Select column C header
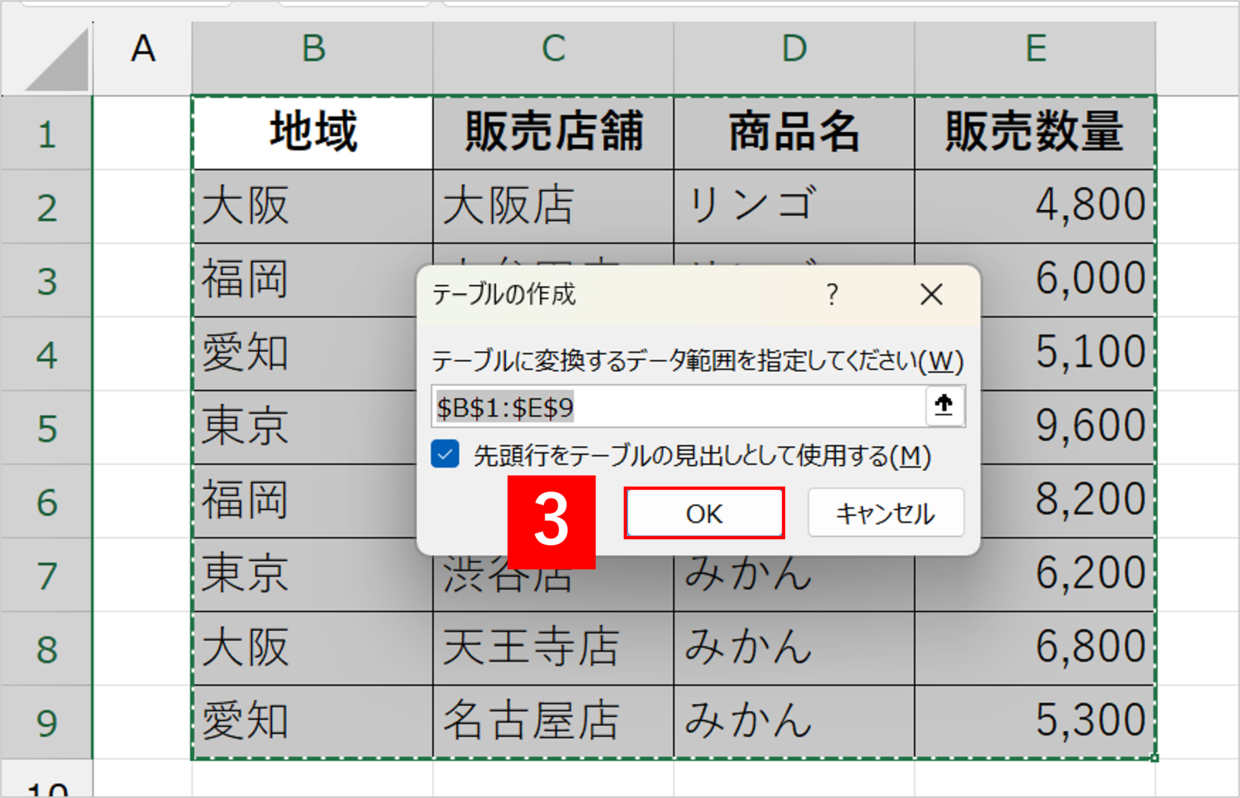The image size is (1240, 798). 554,48
